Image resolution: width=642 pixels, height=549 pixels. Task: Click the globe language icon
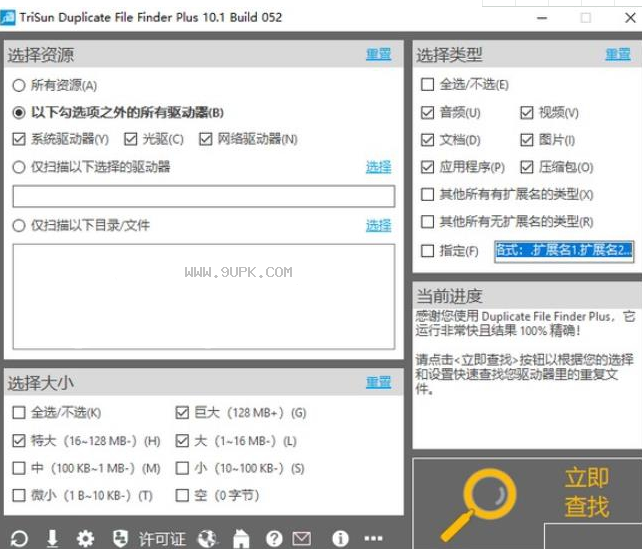tap(207, 538)
